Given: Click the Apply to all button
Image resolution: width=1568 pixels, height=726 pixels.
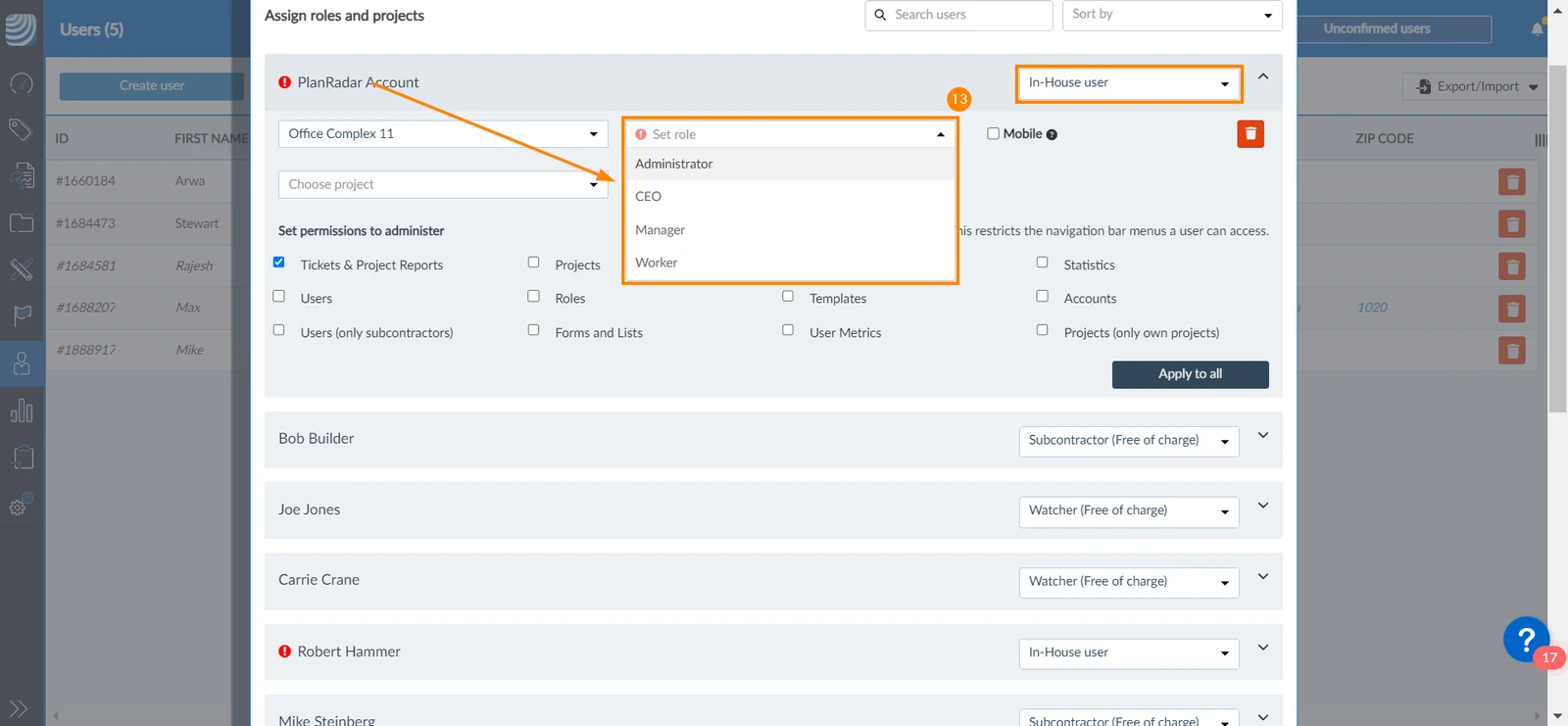Looking at the screenshot, I should point(1191,374).
